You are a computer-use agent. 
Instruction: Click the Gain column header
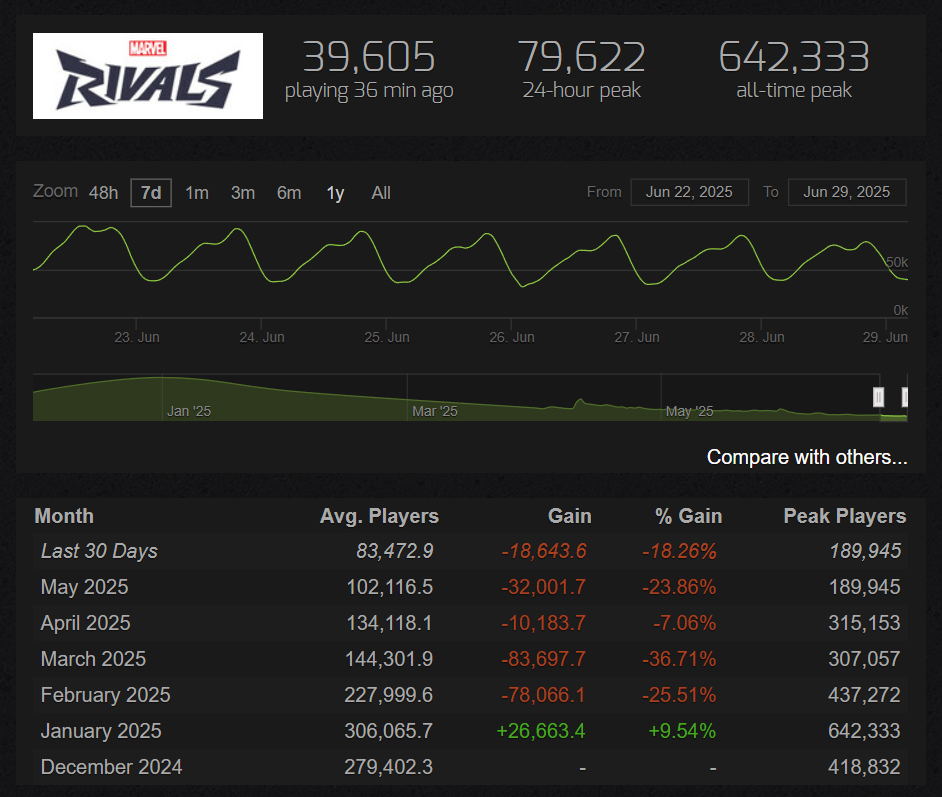click(570, 516)
